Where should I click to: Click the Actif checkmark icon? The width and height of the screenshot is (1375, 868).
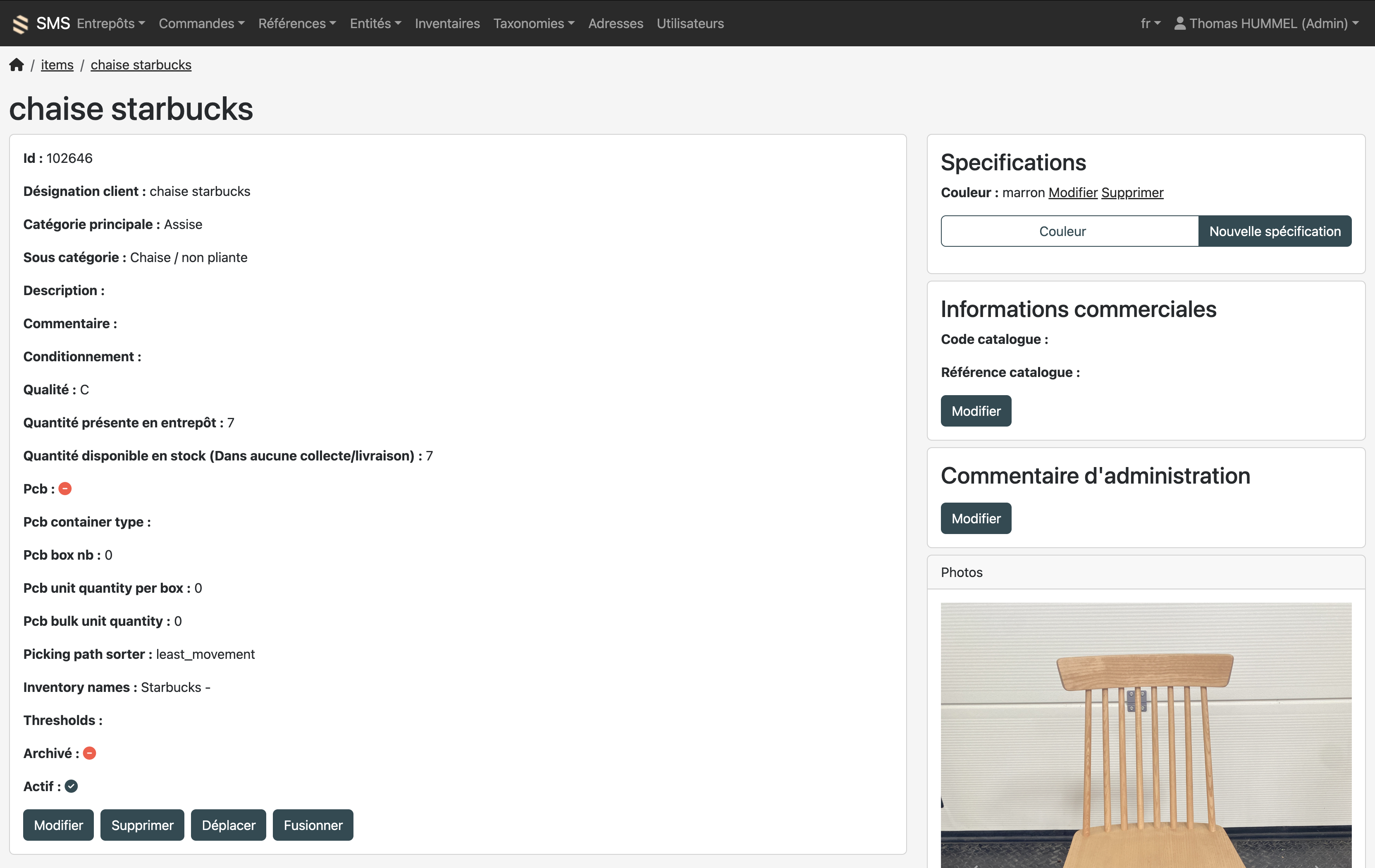click(x=72, y=786)
